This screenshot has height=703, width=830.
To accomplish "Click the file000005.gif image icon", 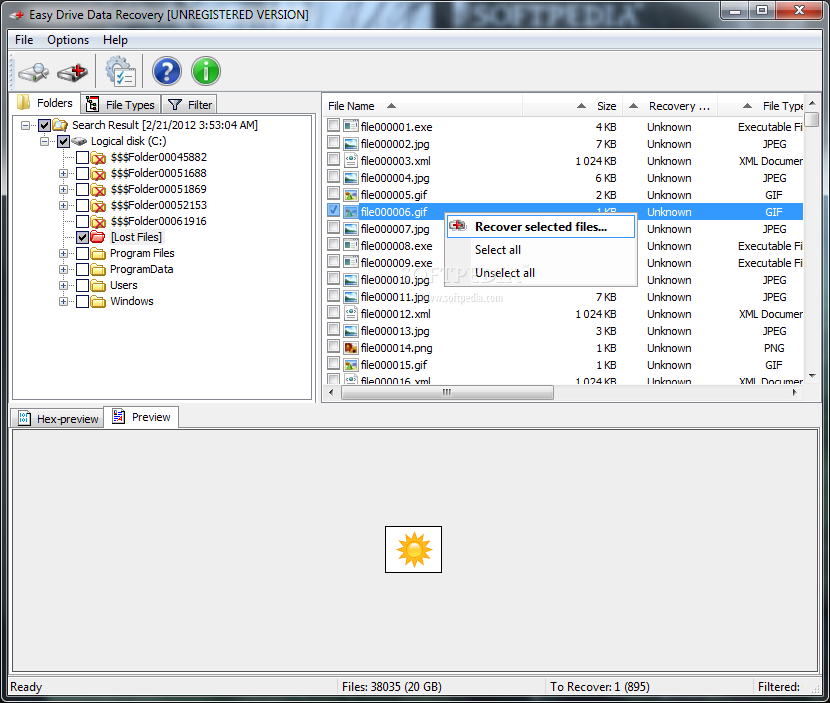I will coord(350,194).
